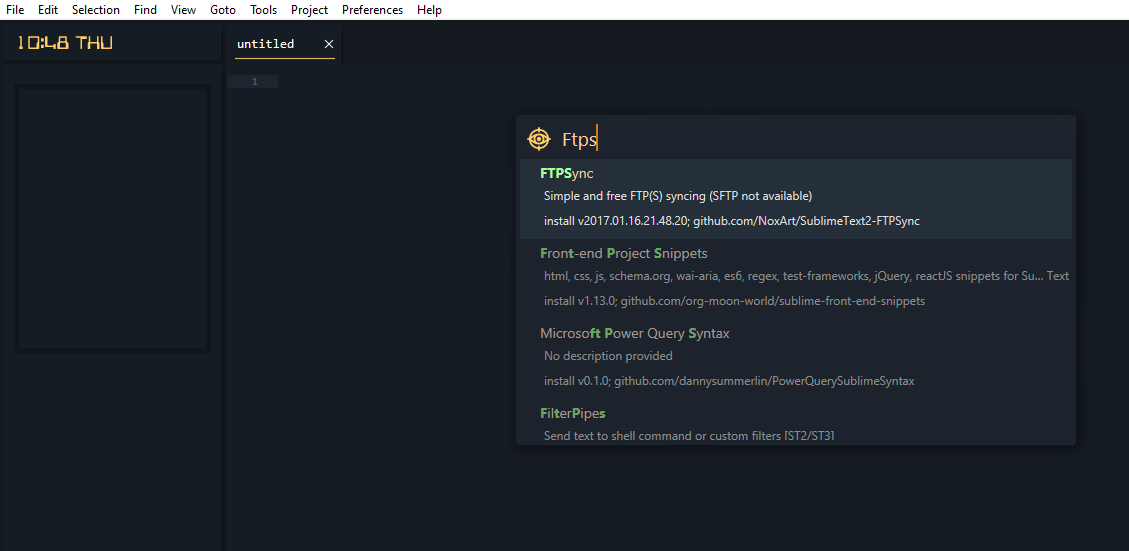Open the Preferences menu
Viewport: 1129px width, 551px height.
click(372, 10)
